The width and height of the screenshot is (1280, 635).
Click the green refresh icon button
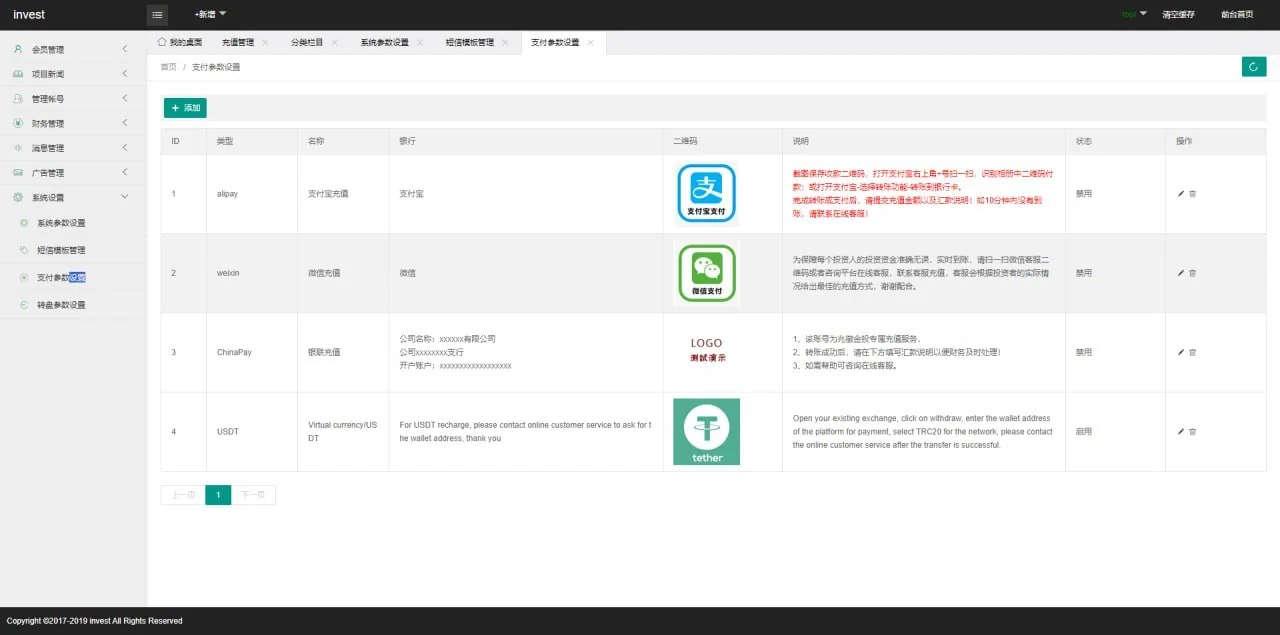(x=1253, y=67)
